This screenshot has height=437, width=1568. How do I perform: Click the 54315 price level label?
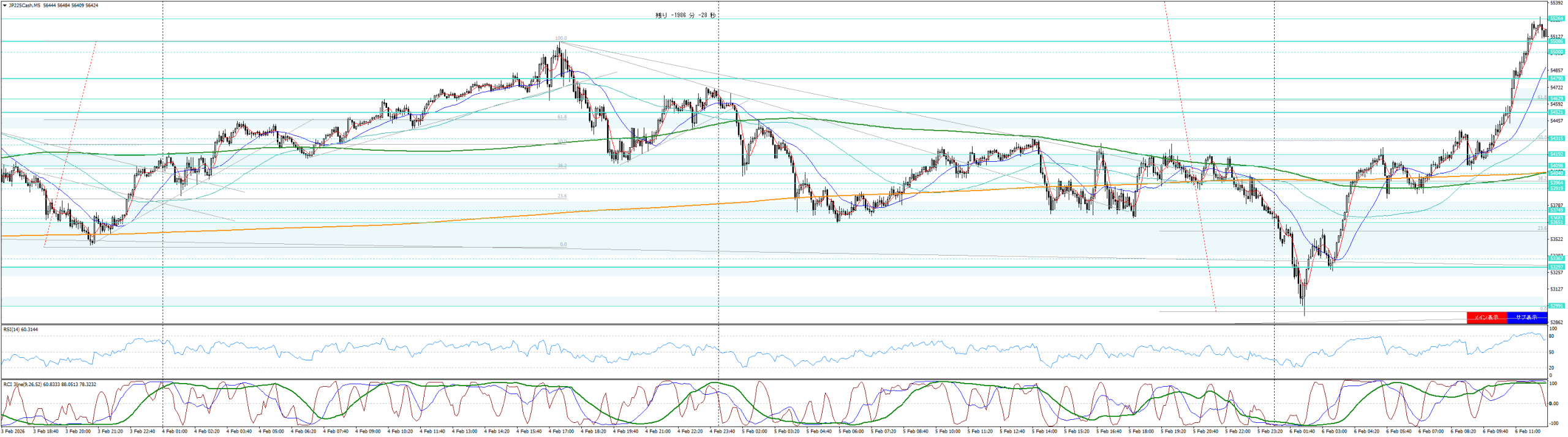click(x=1556, y=139)
